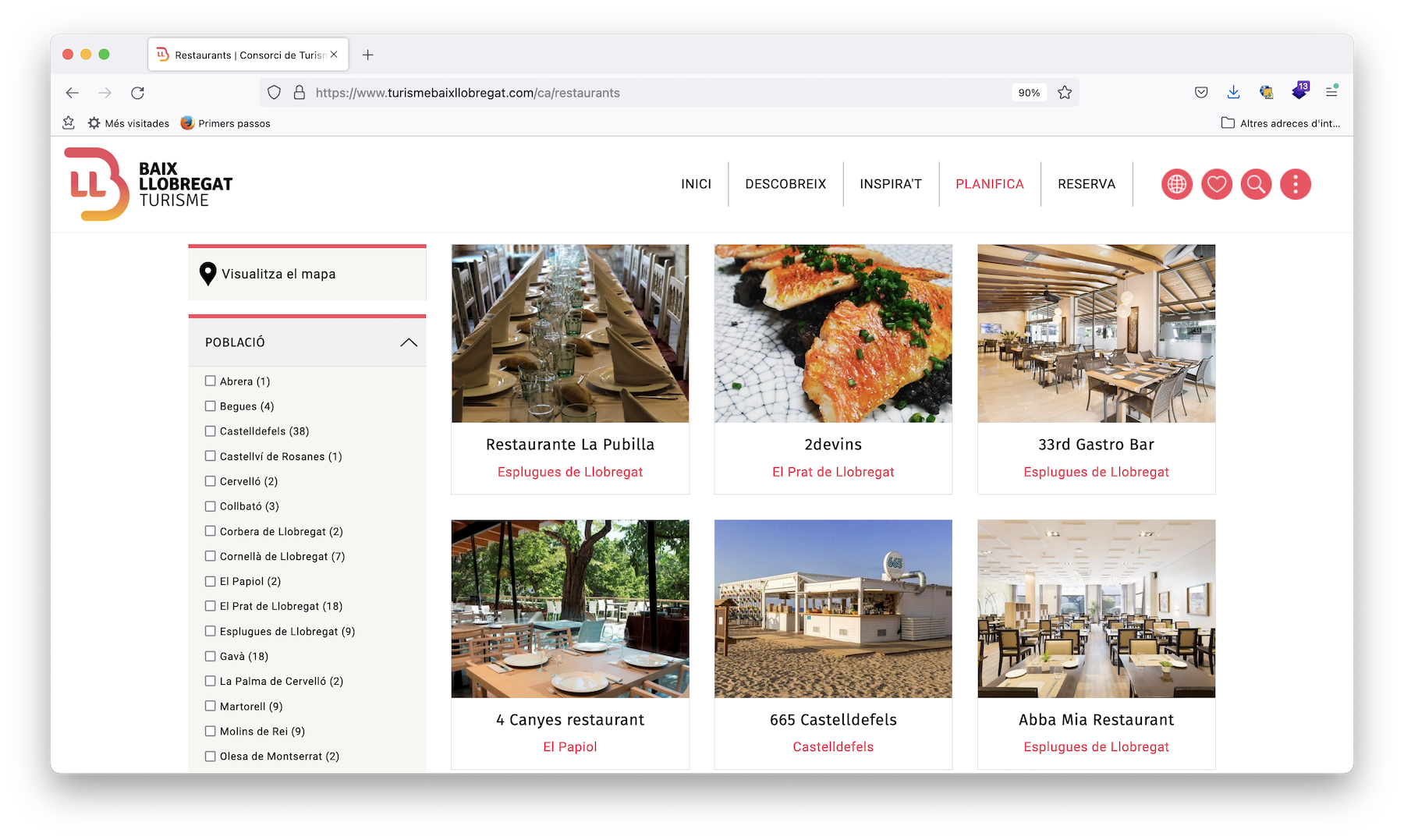
Task: Click the 90% zoom level indicator
Action: (1028, 93)
